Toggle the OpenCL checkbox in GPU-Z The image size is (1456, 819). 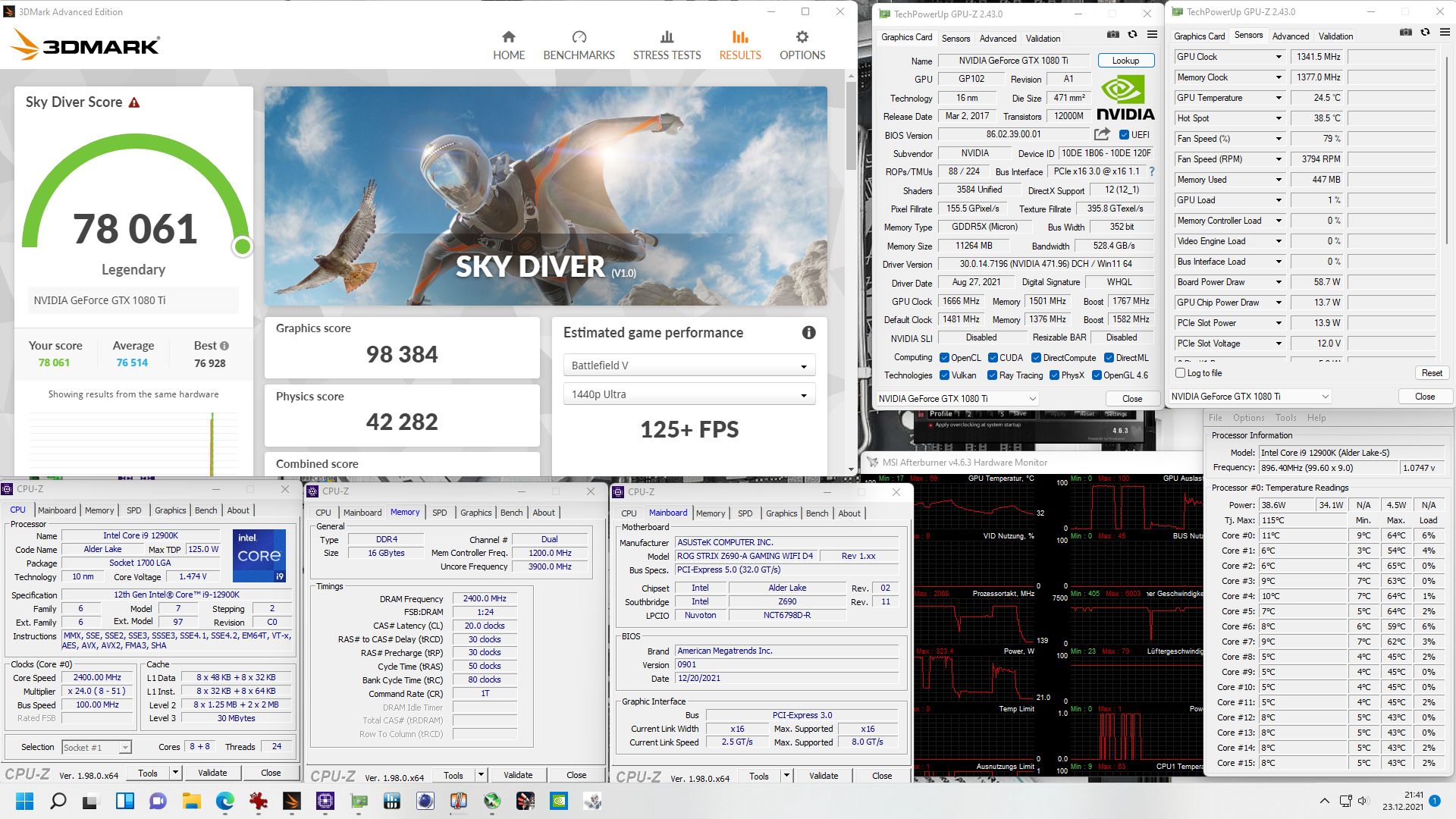click(x=944, y=358)
